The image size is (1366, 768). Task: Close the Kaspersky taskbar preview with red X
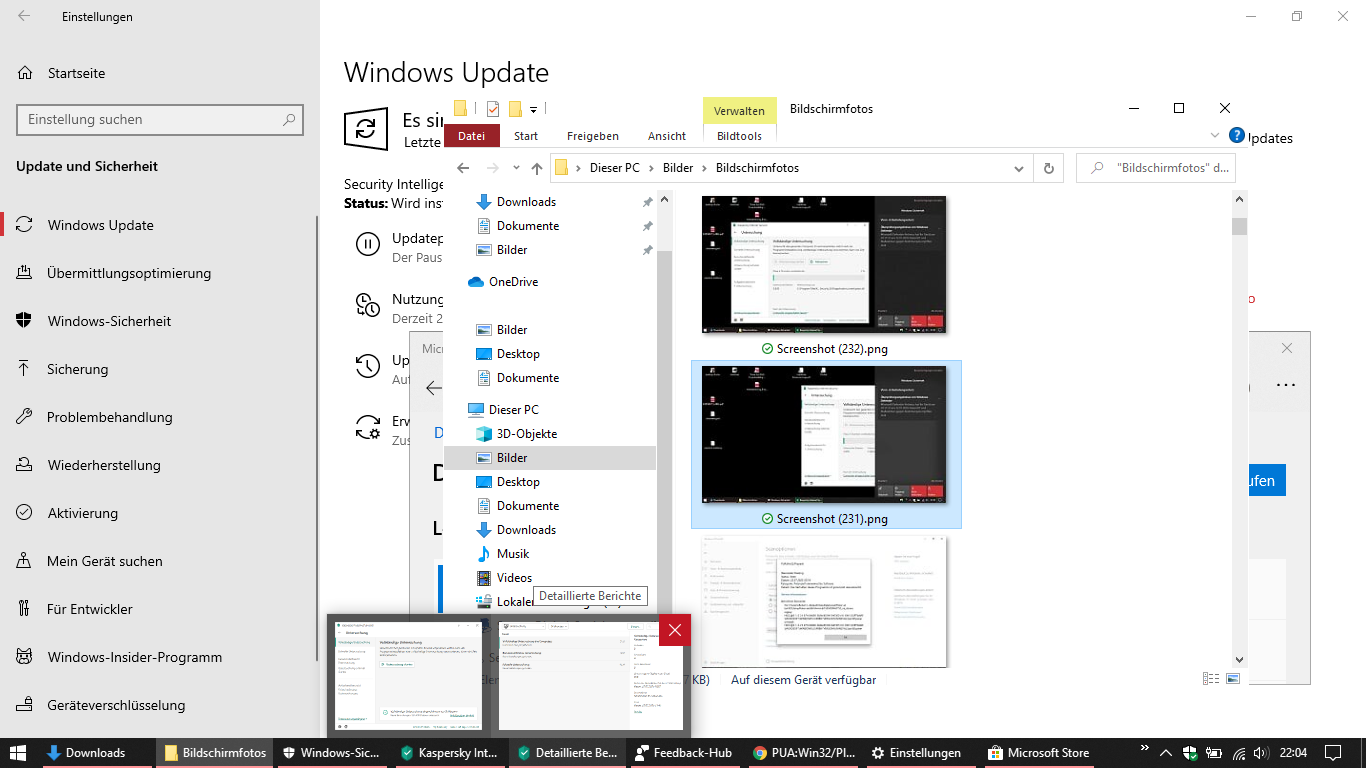click(675, 630)
